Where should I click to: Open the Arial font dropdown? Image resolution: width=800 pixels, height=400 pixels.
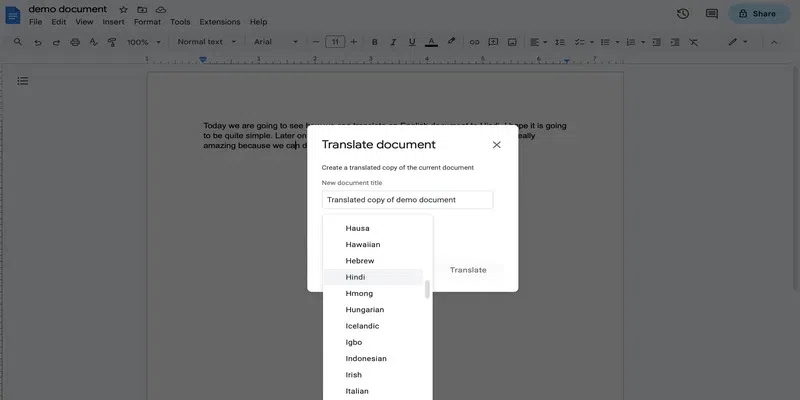click(x=276, y=42)
